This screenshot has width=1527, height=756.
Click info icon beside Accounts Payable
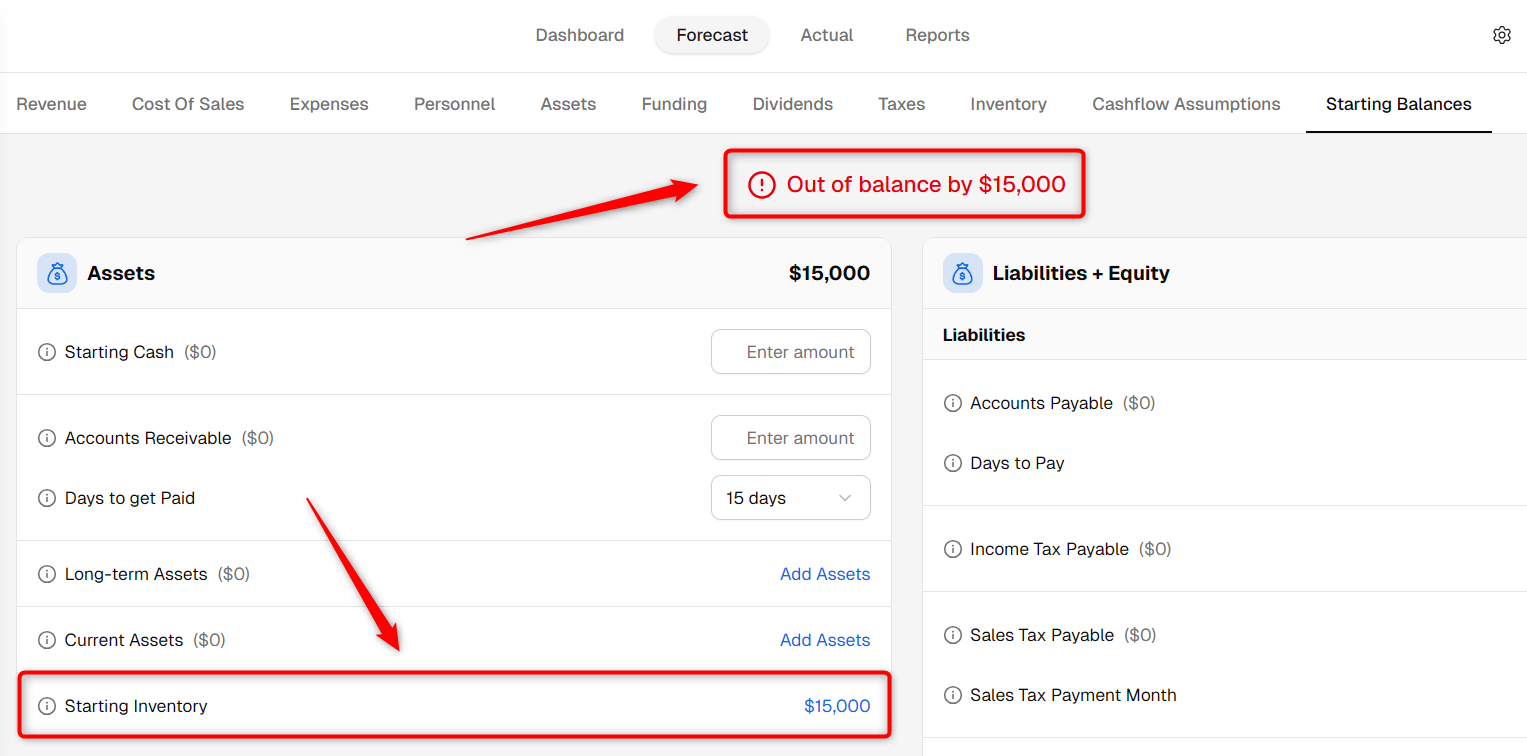952,403
